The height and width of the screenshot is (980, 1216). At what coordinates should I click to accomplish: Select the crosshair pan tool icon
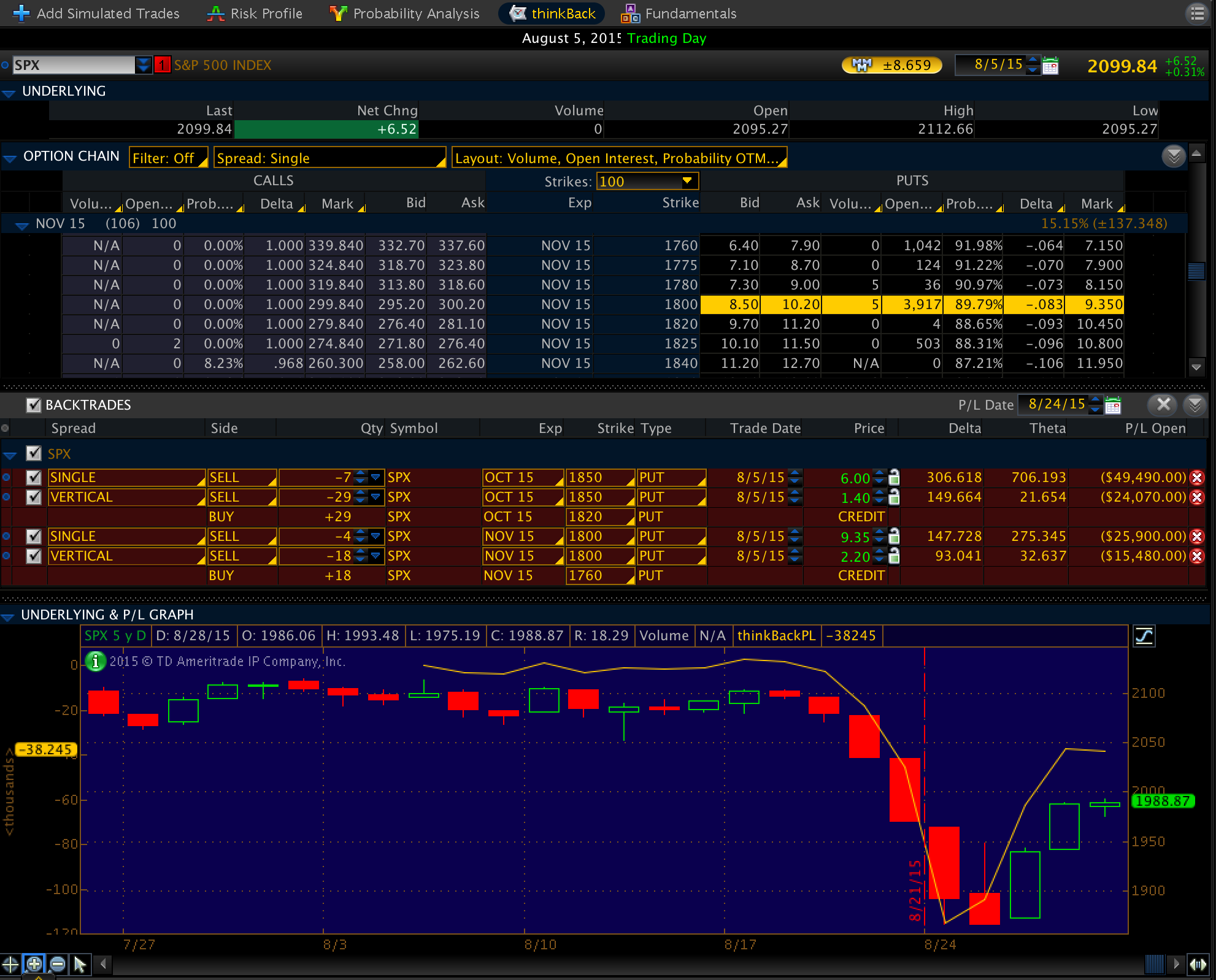(10, 964)
